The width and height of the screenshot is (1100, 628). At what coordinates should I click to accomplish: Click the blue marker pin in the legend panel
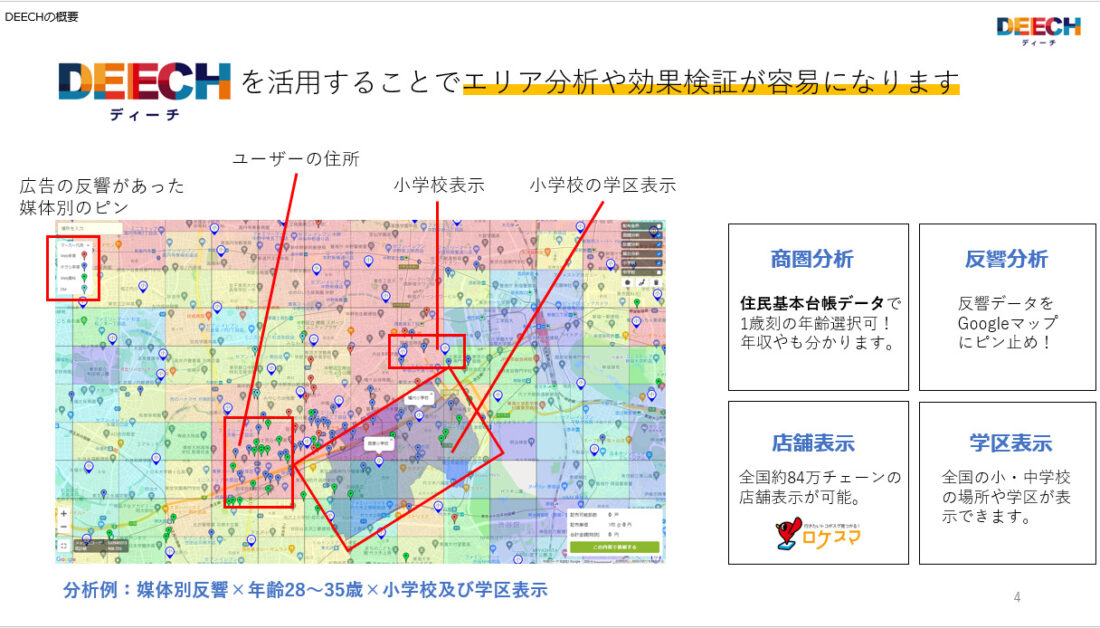pos(84,266)
